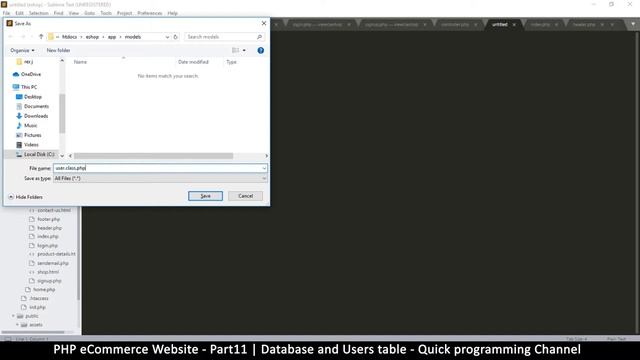
Task: Open header.php in sidebar
Action: pyautogui.click(x=49, y=228)
